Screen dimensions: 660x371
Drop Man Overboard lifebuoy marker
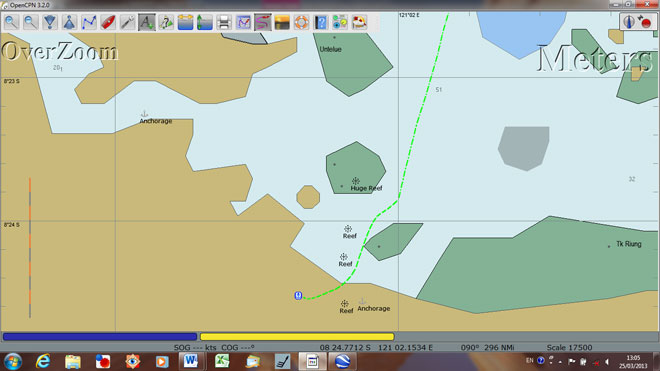click(x=301, y=22)
